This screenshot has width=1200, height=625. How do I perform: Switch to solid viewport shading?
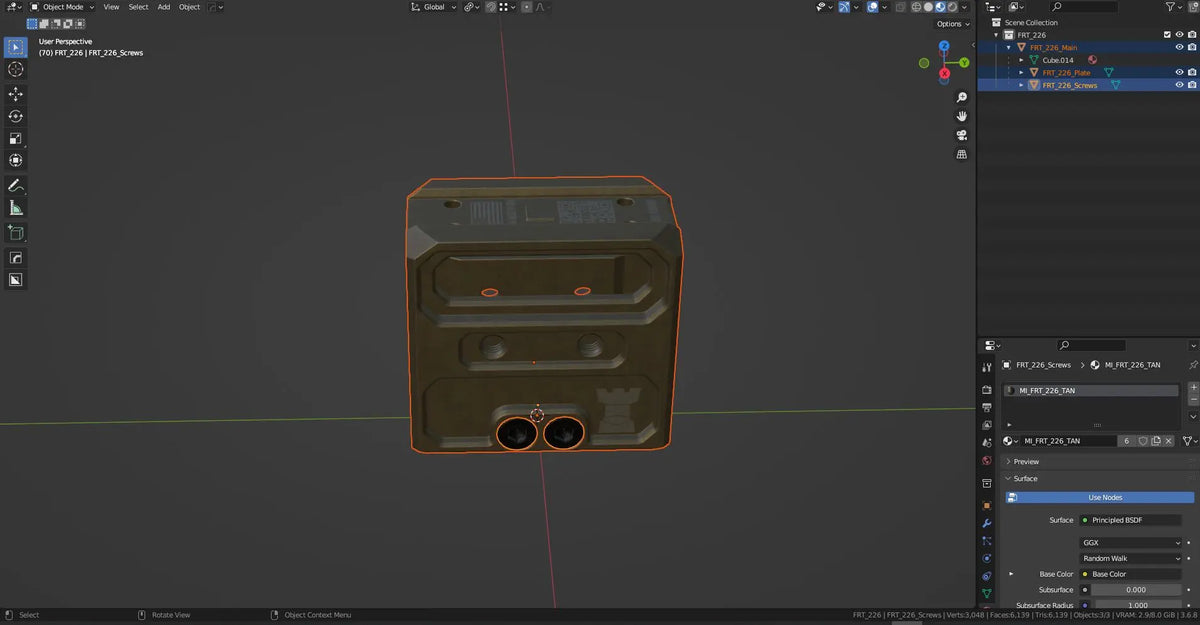[926, 7]
